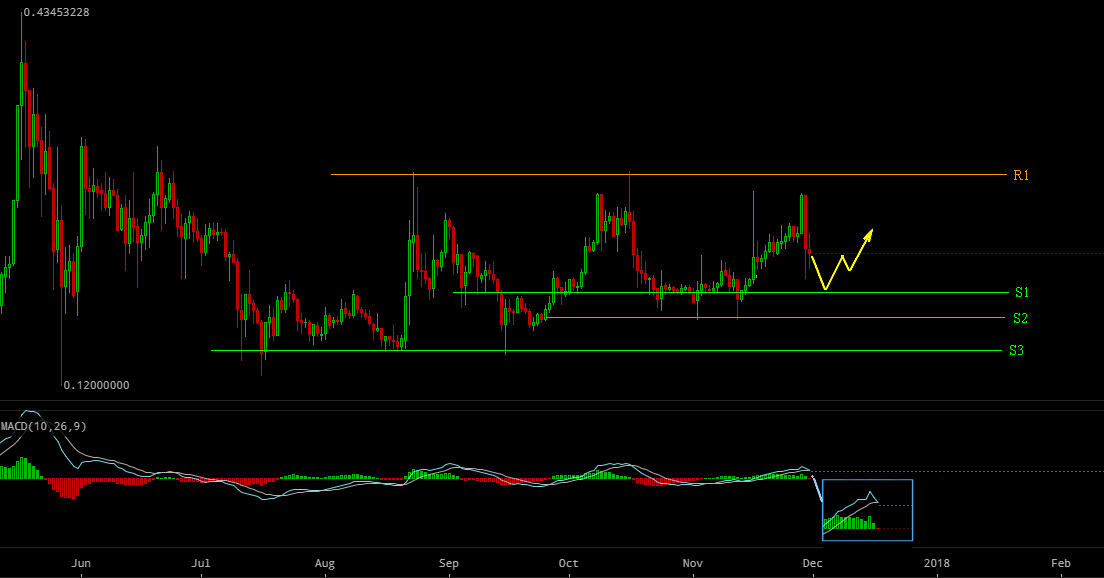Select the S1 support label
The height and width of the screenshot is (578, 1104).
click(x=1022, y=292)
